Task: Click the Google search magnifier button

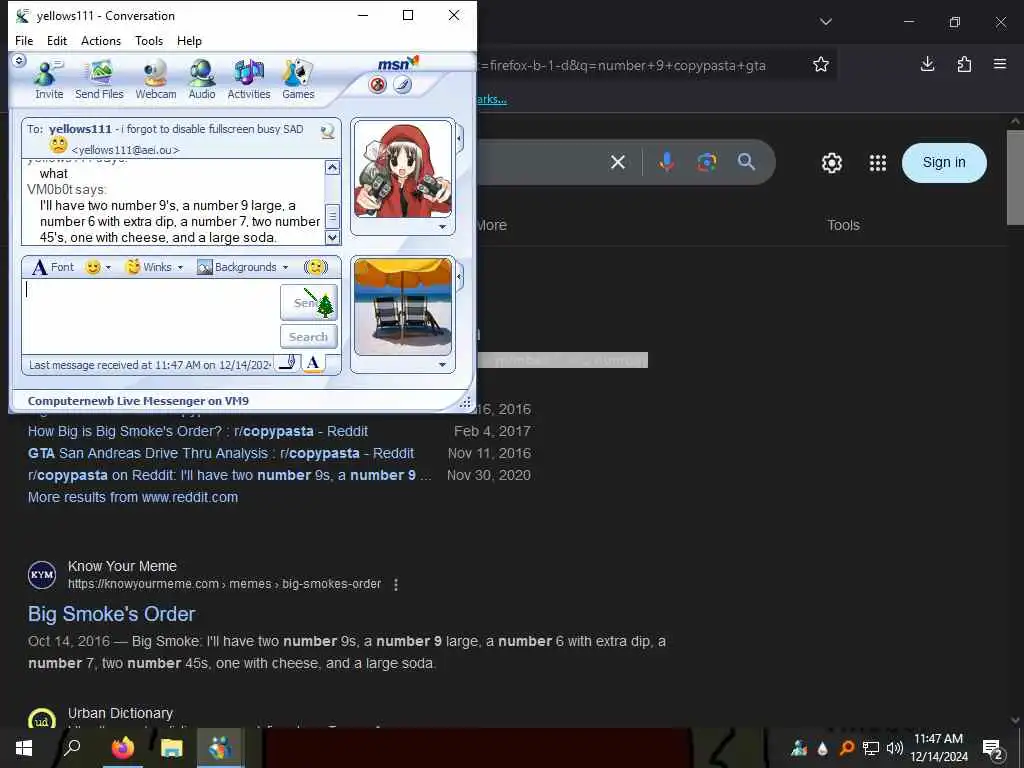Action: 746,162
